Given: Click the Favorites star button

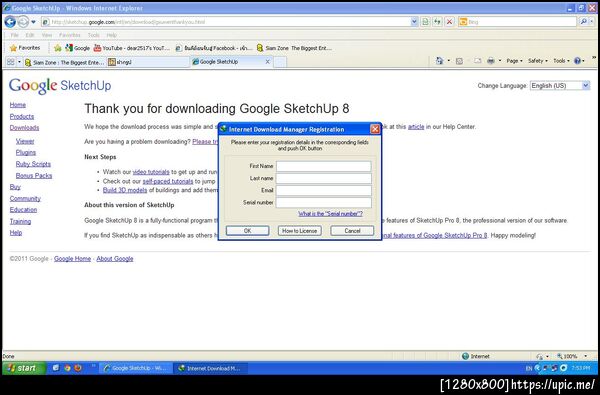Looking at the screenshot, I should coord(25,48).
